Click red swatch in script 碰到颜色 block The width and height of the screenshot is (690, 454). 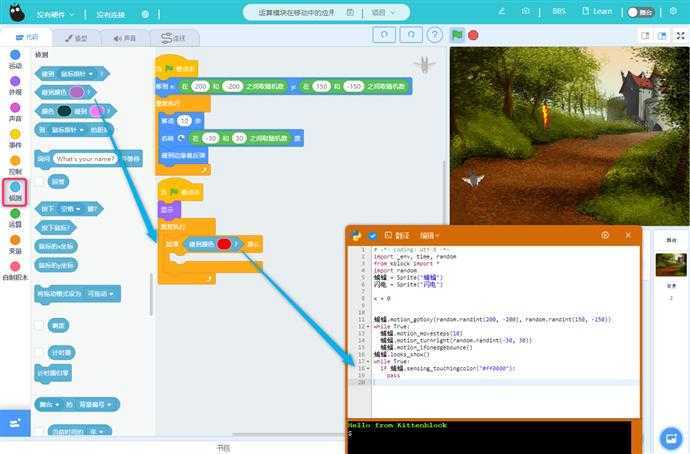(x=224, y=244)
